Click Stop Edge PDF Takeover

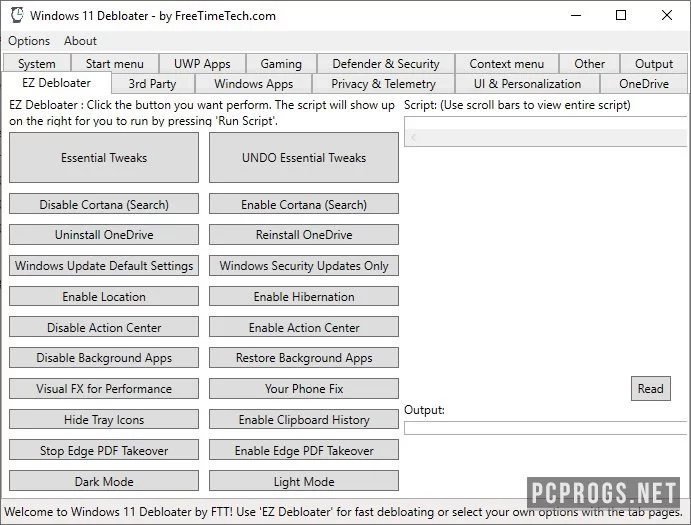pos(104,450)
